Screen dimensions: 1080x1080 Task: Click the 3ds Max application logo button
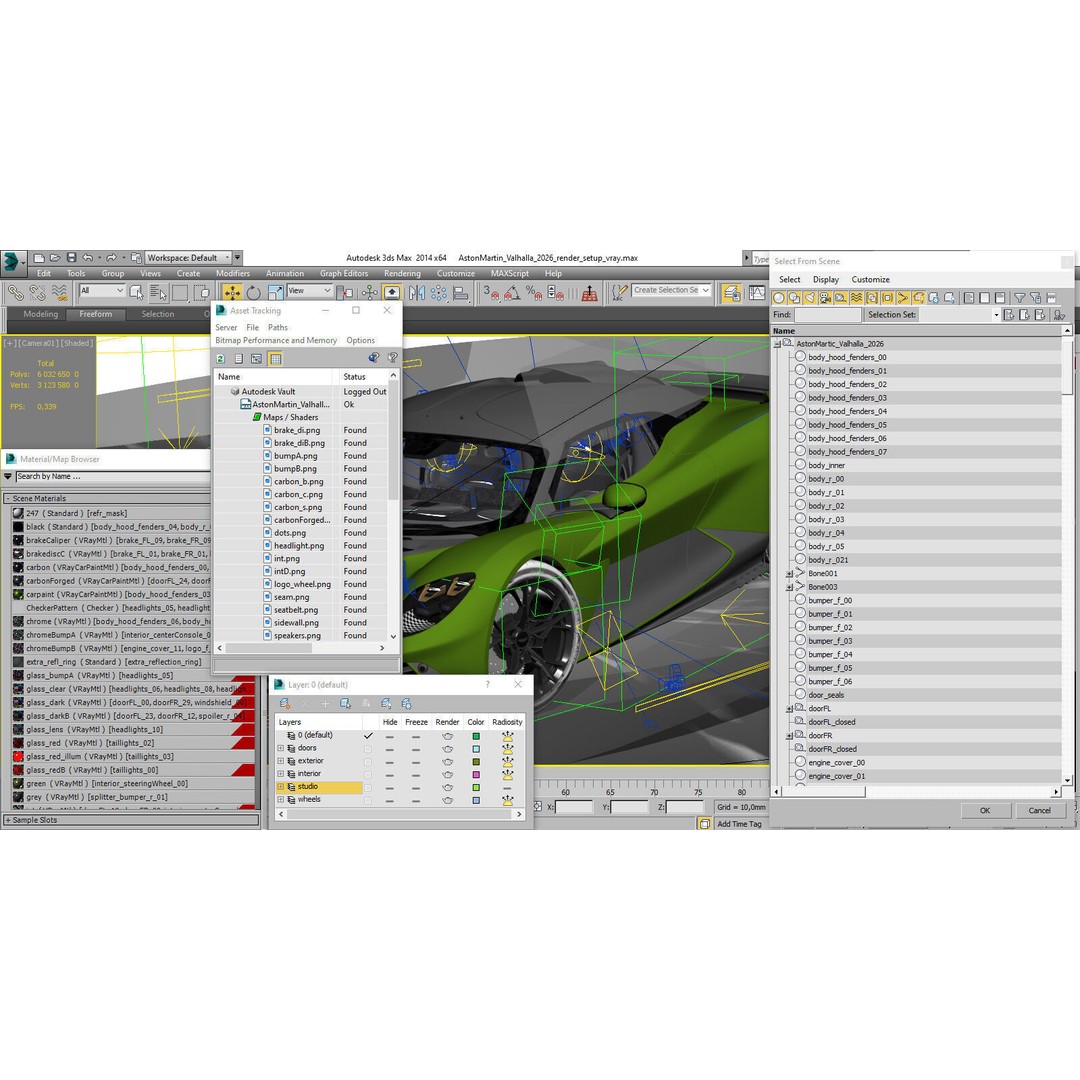(x=12, y=262)
